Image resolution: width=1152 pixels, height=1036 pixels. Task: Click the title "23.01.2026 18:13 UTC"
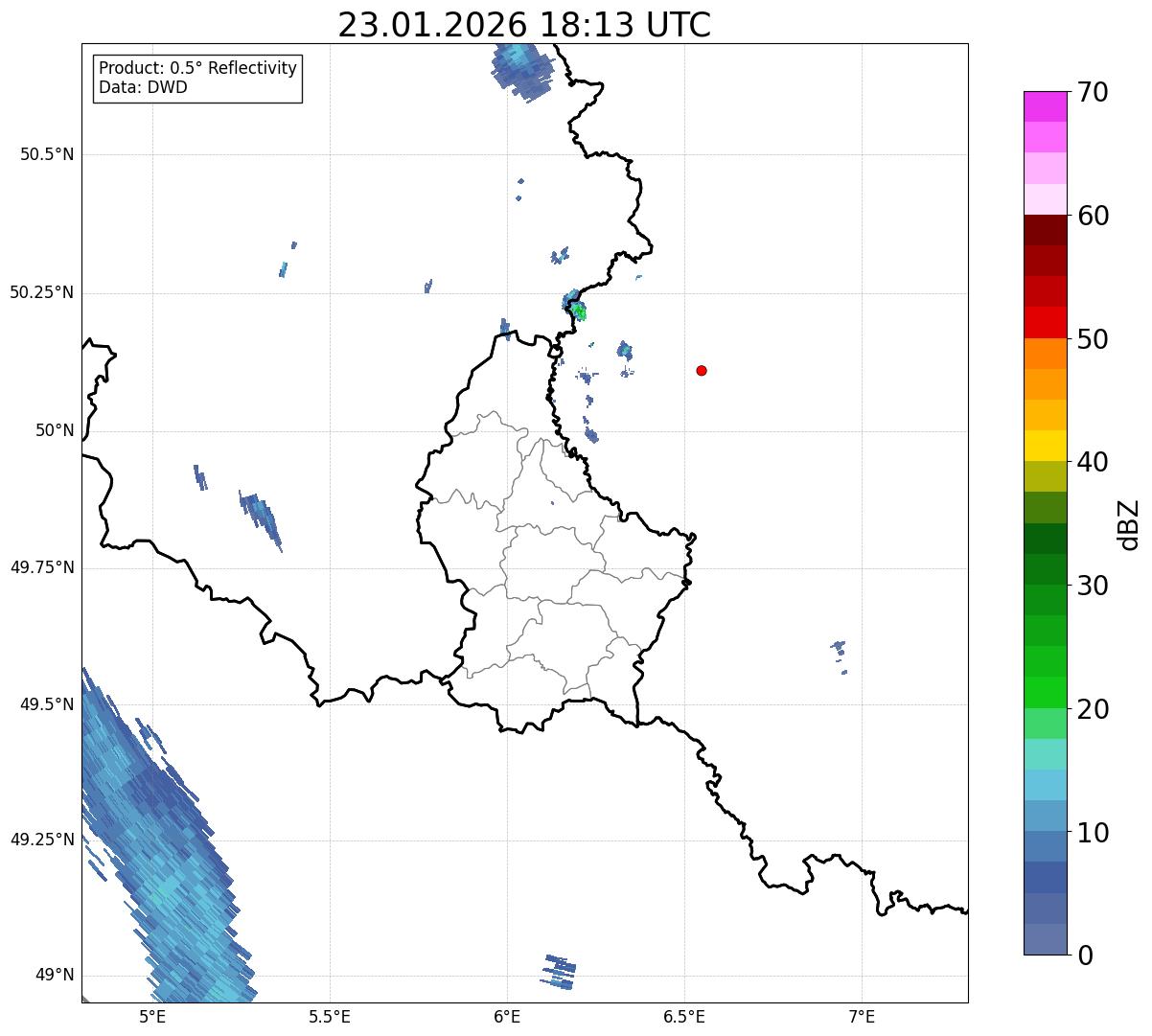point(524,24)
